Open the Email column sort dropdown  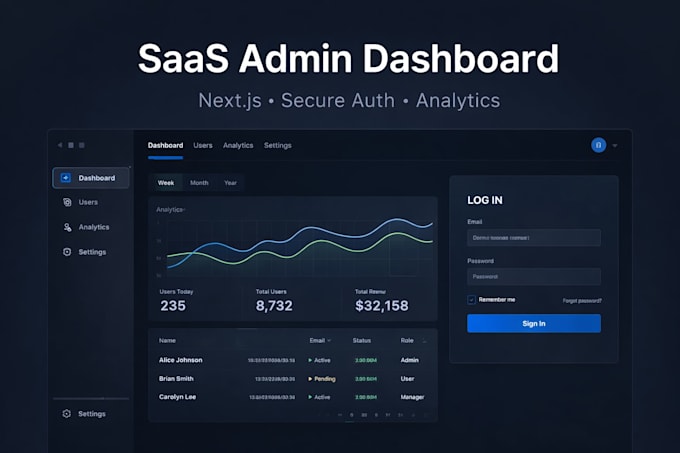click(329, 341)
